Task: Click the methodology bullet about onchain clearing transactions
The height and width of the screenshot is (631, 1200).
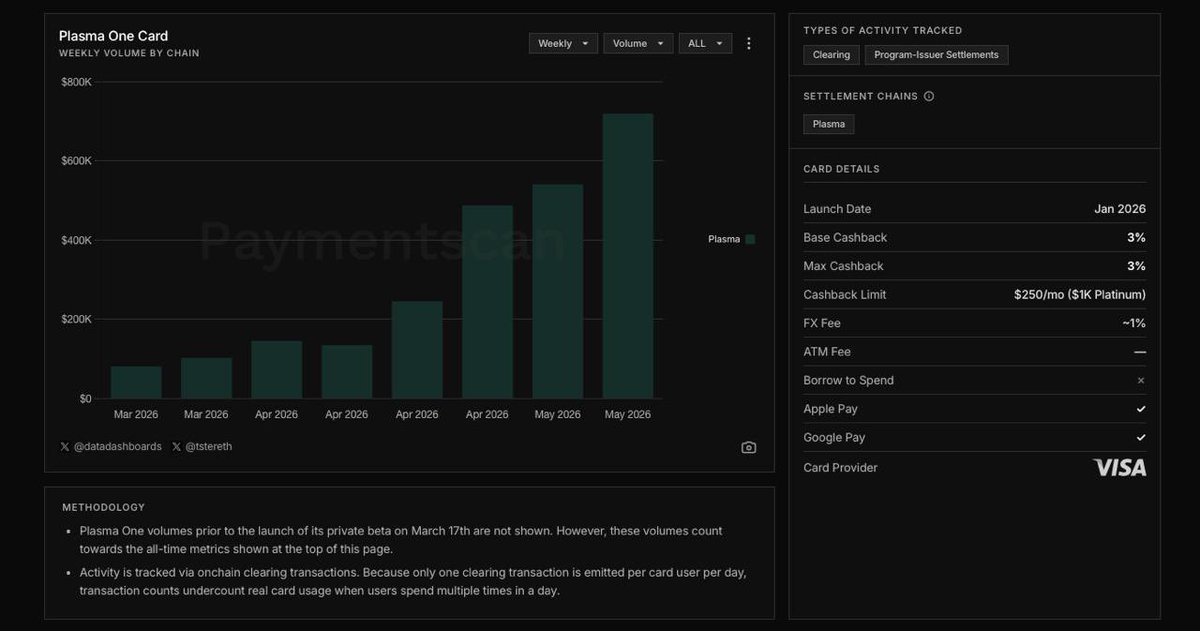Action: click(x=413, y=581)
